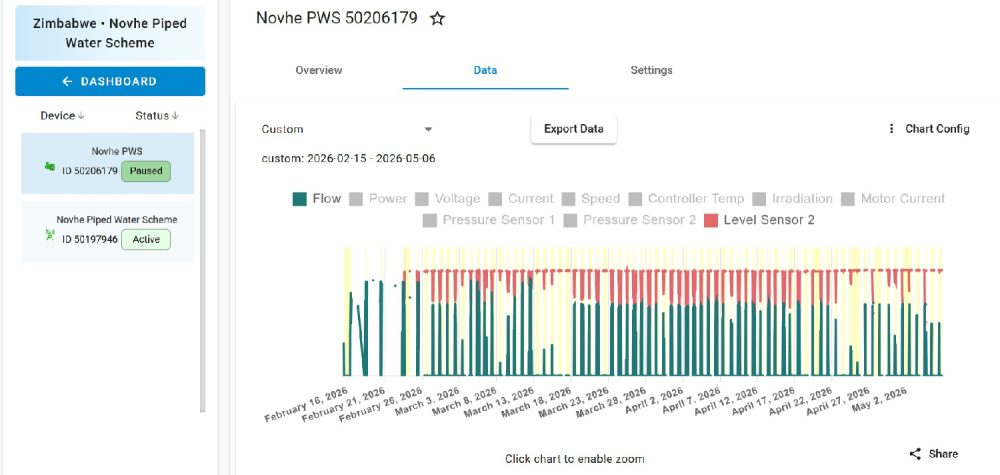Screen dimensions: 1000x475
Task: Open the Custom date range dropdown
Action: click(348, 129)
